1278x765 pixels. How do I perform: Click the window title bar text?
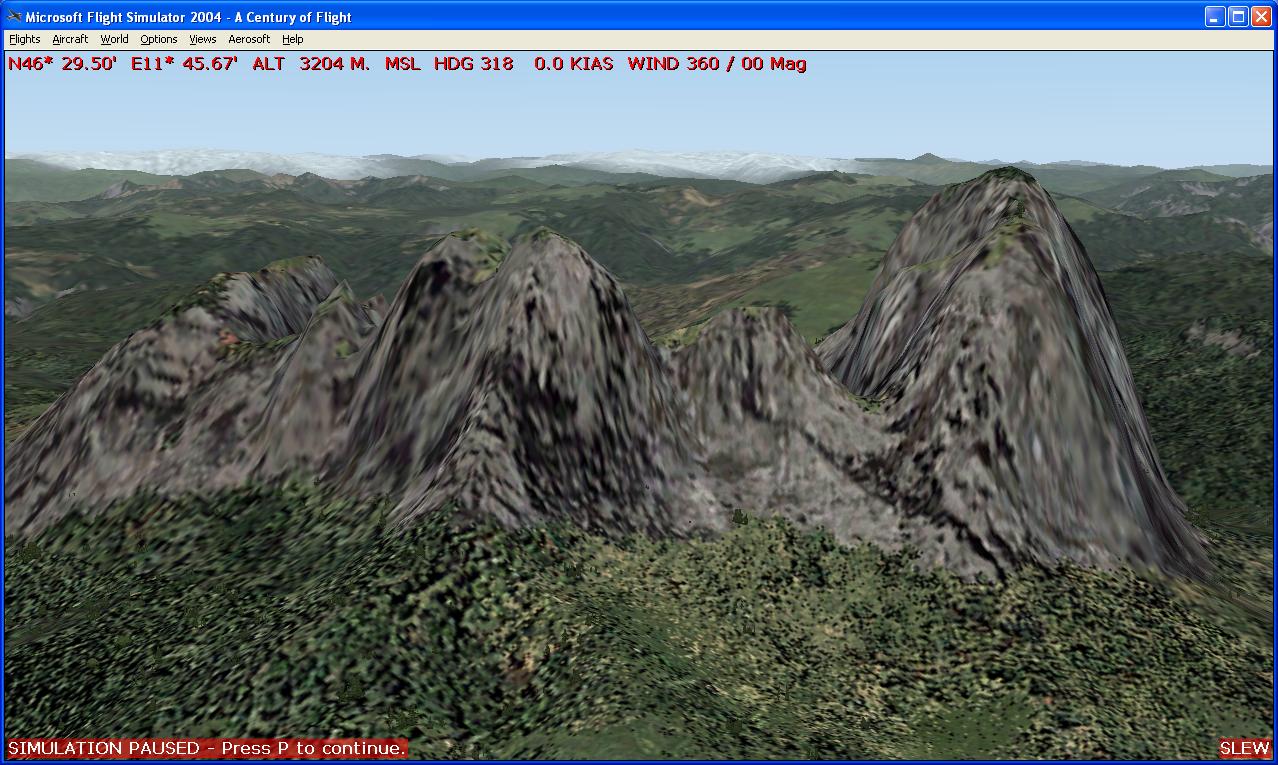click(189, 17)
